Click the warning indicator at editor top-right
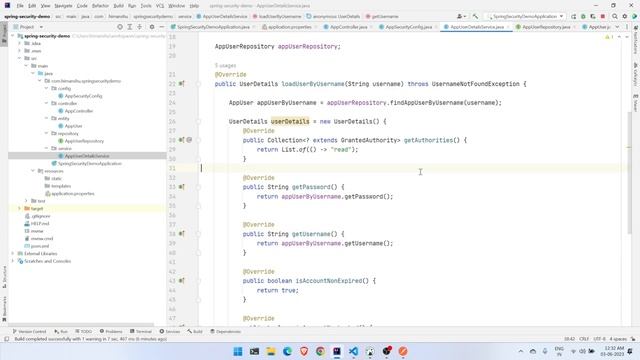 [609, 37]
